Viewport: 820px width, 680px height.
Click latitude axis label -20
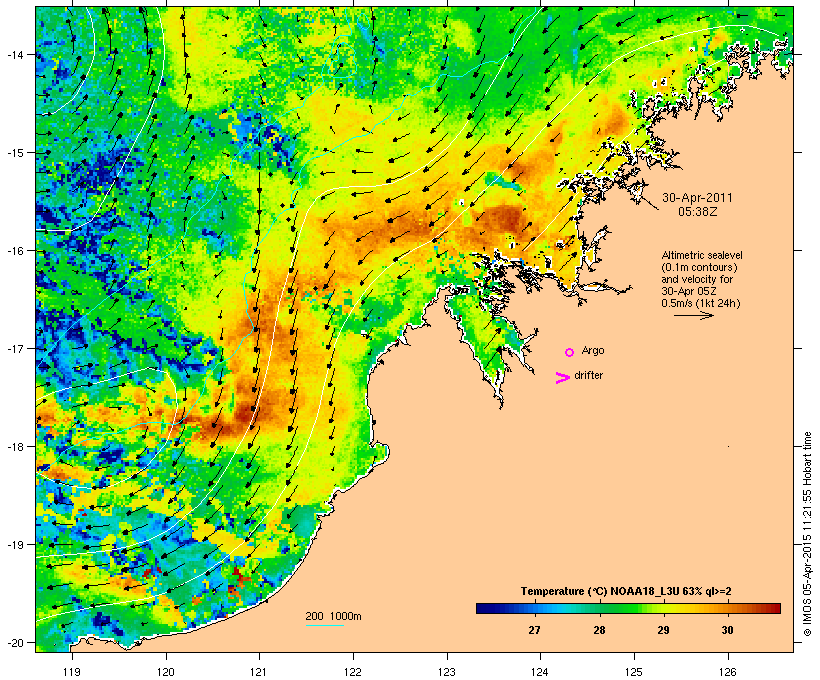click(x=15, y=642)
